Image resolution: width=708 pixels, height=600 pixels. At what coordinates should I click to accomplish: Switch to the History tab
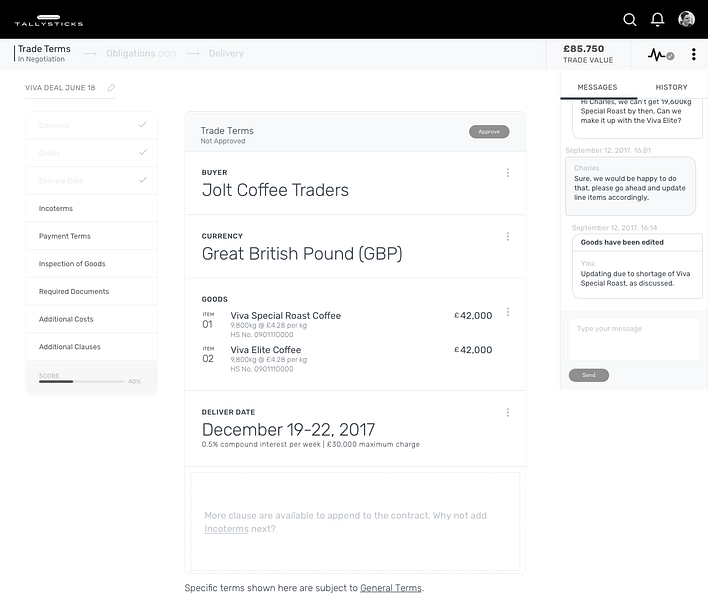pyautogui.click(x=671, y=87)
